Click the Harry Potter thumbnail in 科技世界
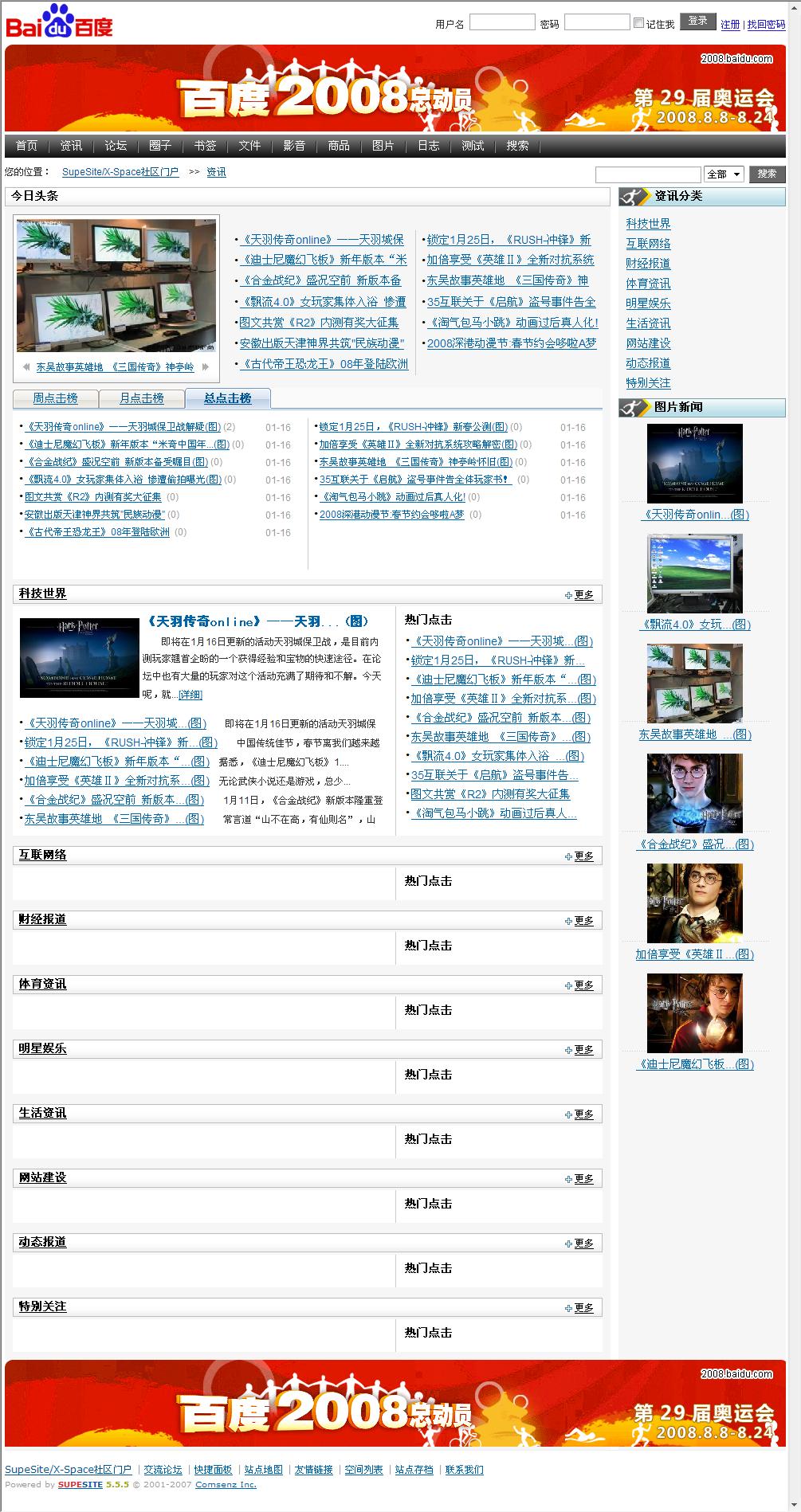Screen dimensions: 801x1512 (79, 658)
